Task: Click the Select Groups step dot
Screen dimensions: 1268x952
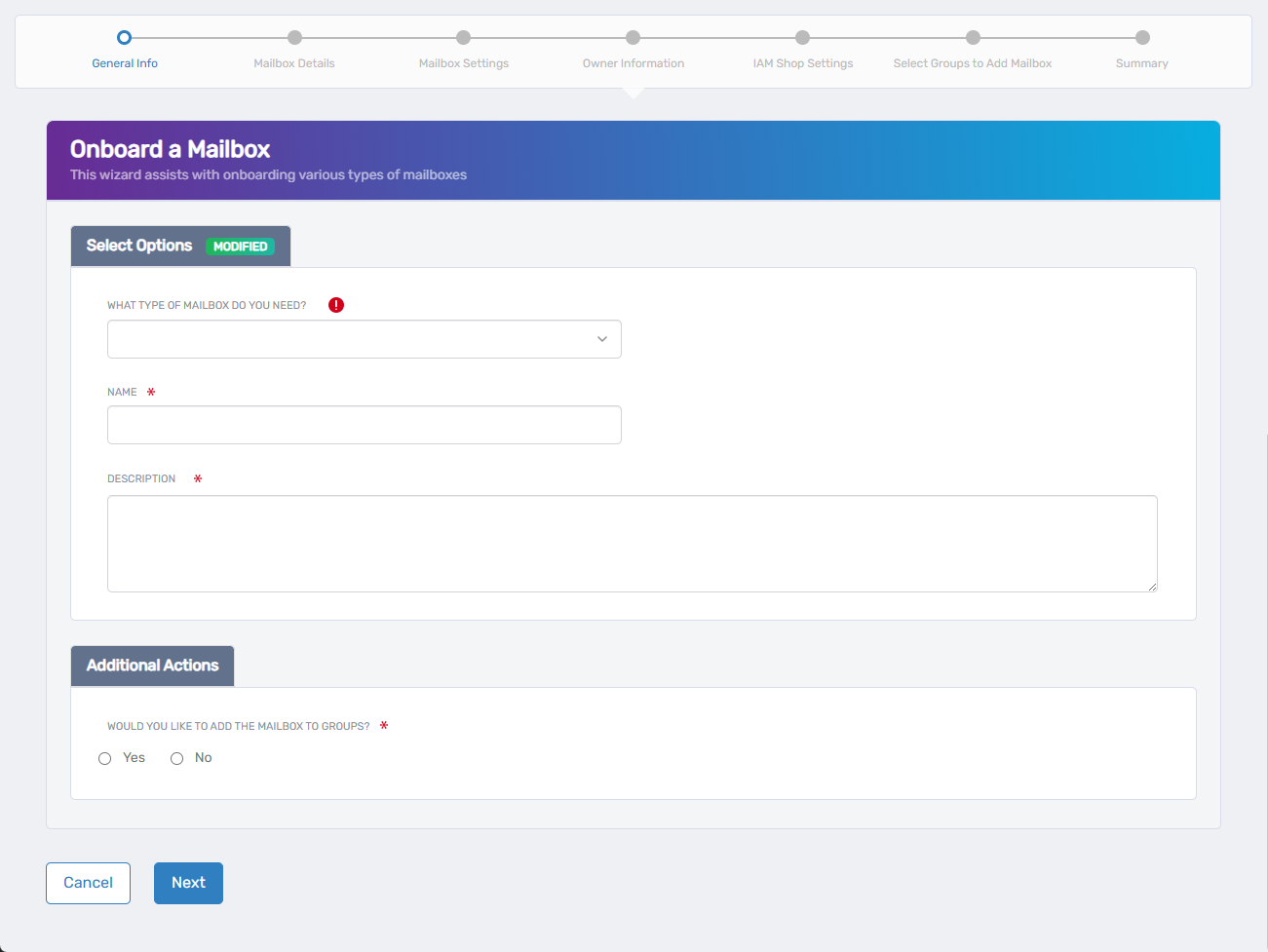Action: pyautogui.click(x=973, y=38)
